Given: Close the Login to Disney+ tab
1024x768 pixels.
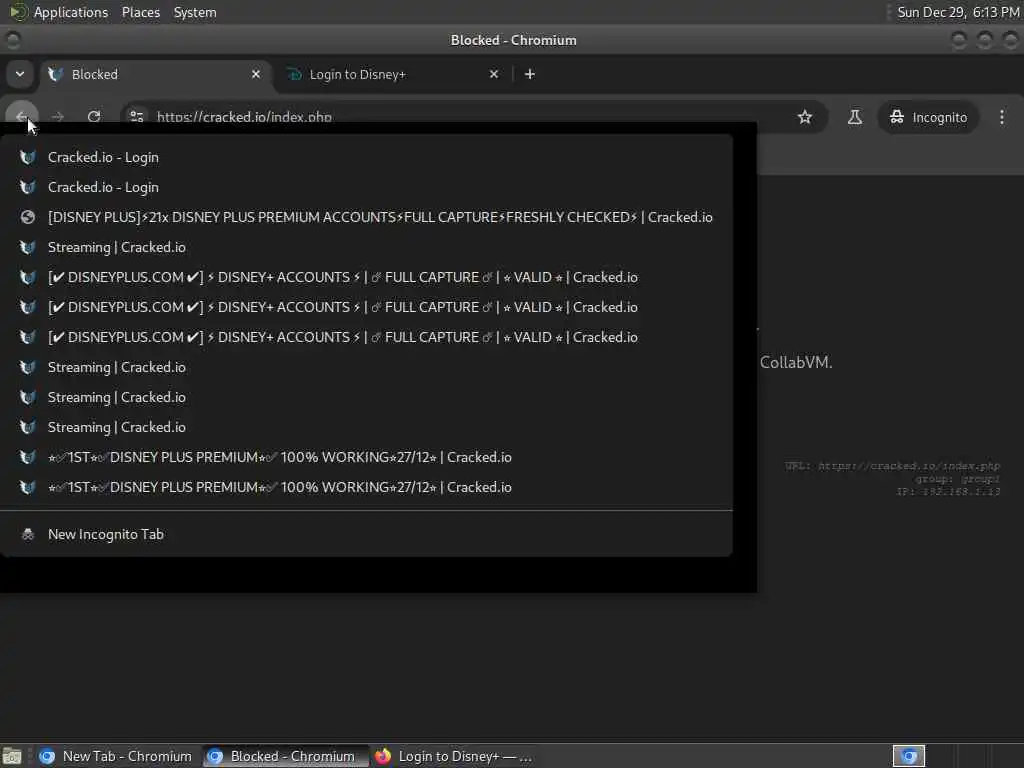Looking at the screenshot, I should [x=494, y=74].
